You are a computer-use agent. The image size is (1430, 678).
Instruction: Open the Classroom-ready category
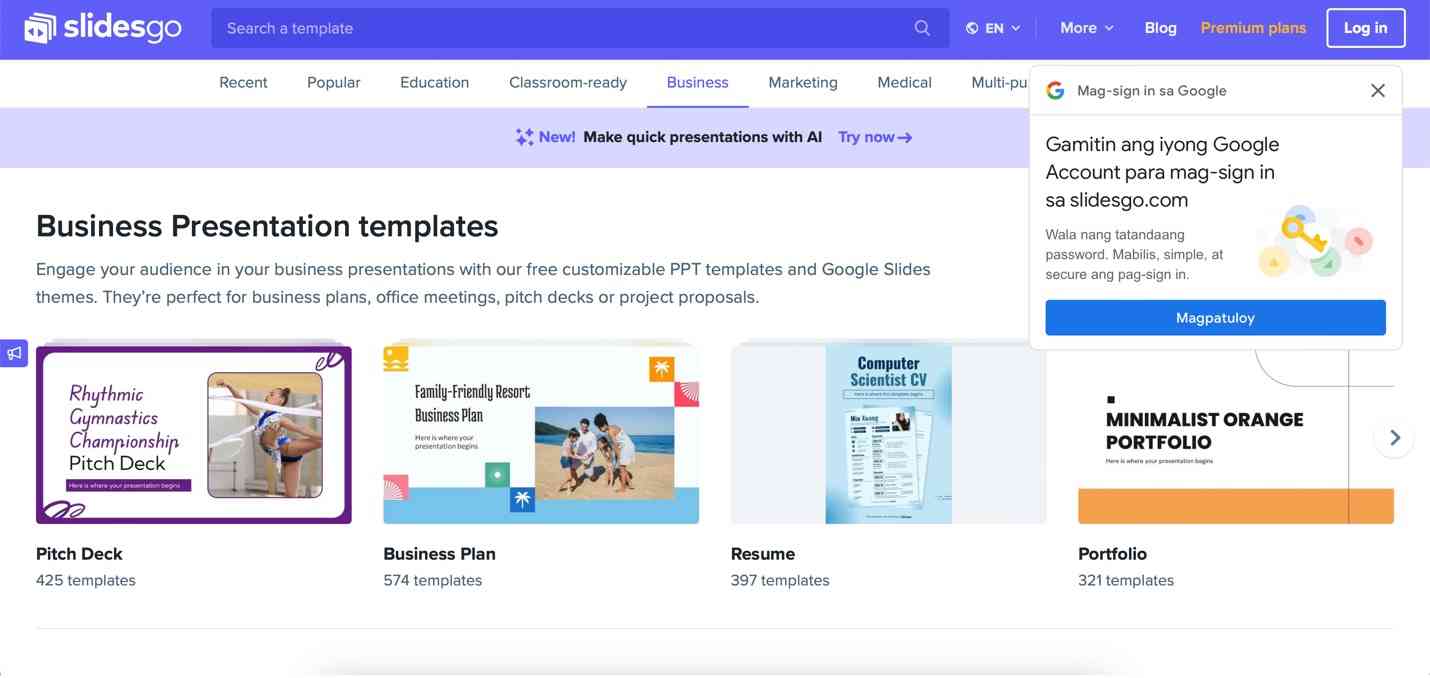point(567,83)
